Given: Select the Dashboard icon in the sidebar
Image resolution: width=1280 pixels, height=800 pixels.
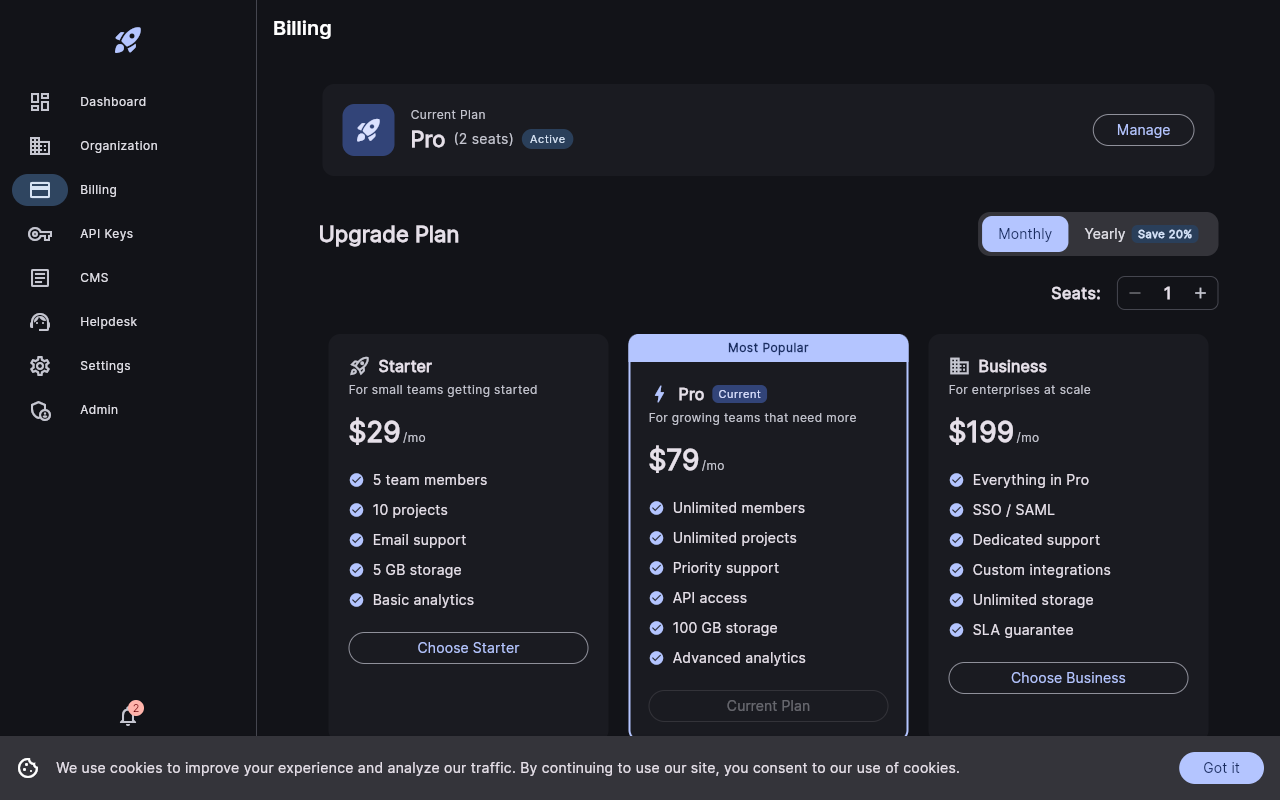Looking at the screenshot, I should (x=40, y=102).
